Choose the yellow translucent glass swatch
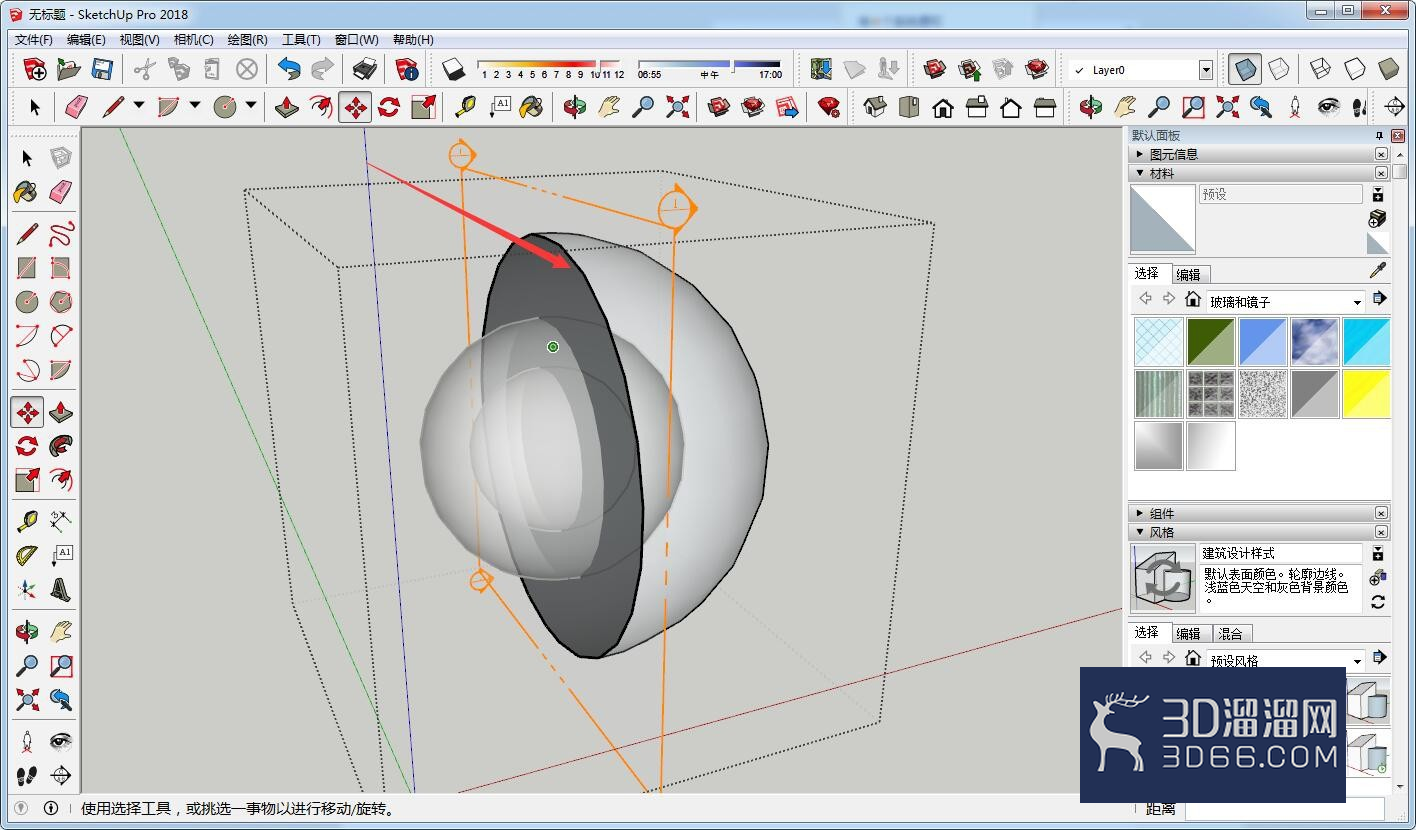 [x=1366, y=393]
